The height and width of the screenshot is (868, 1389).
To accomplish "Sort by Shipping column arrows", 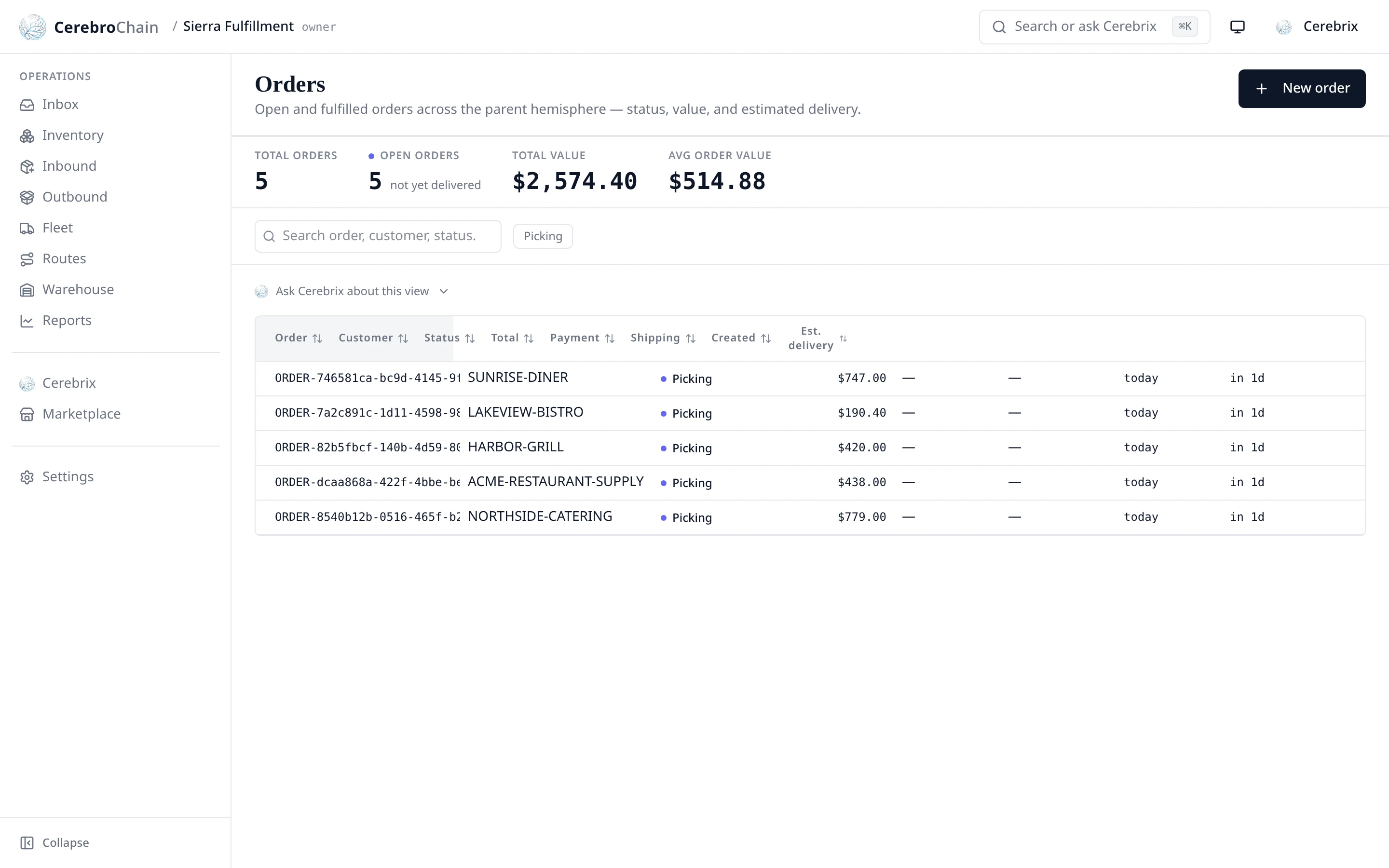I will [x=691, y=339].
